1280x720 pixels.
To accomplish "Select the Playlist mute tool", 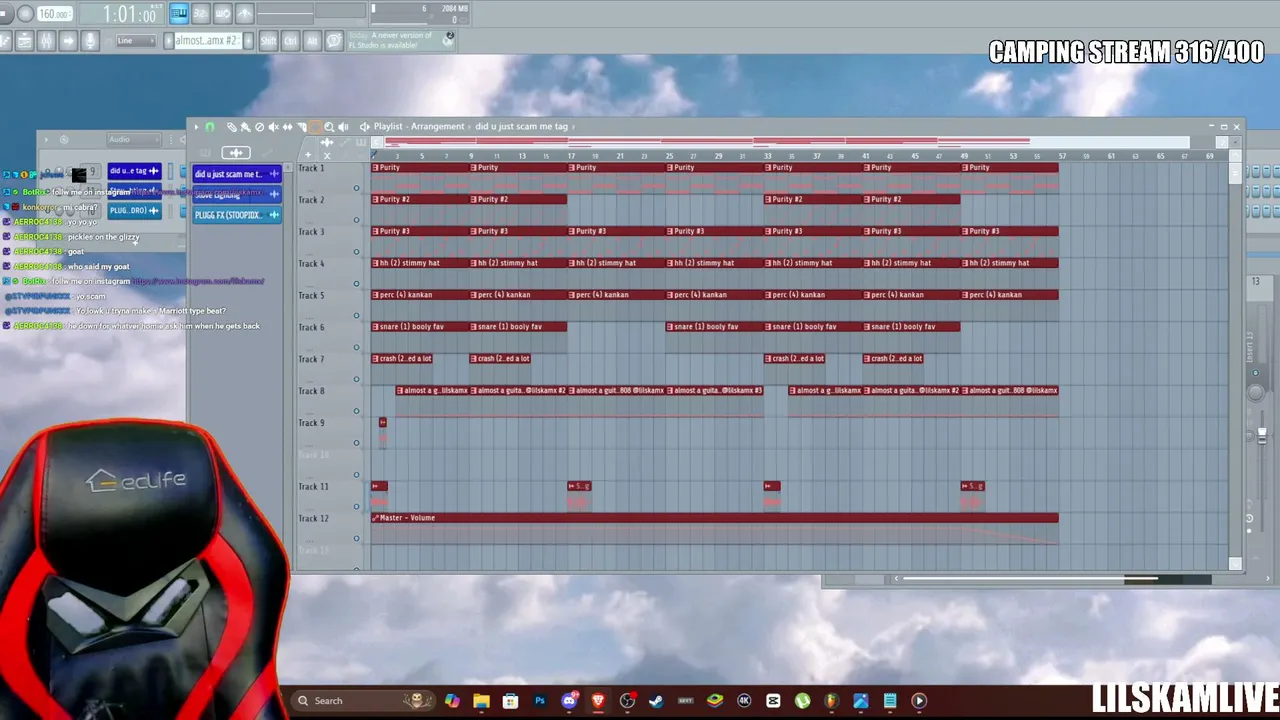I will 273,127.
